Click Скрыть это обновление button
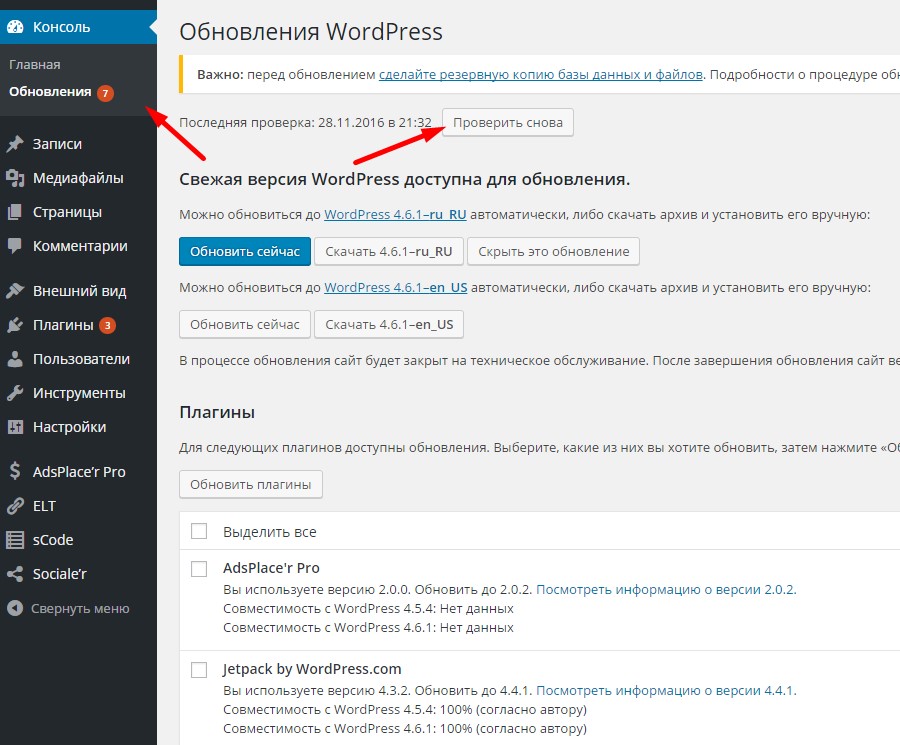This screenshot has width=900, height=745. pos(553,251)
